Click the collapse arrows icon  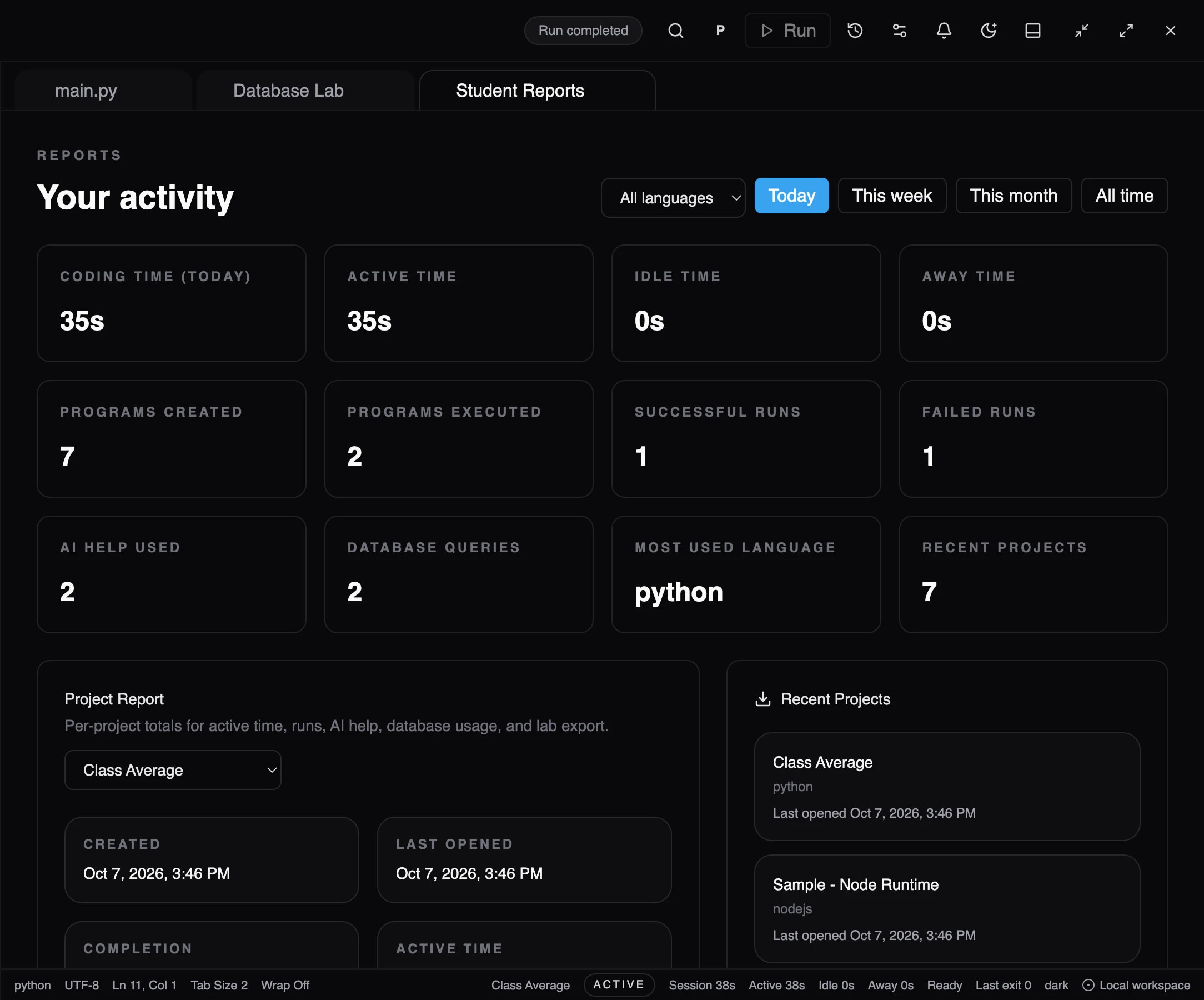pos(1081,31)
